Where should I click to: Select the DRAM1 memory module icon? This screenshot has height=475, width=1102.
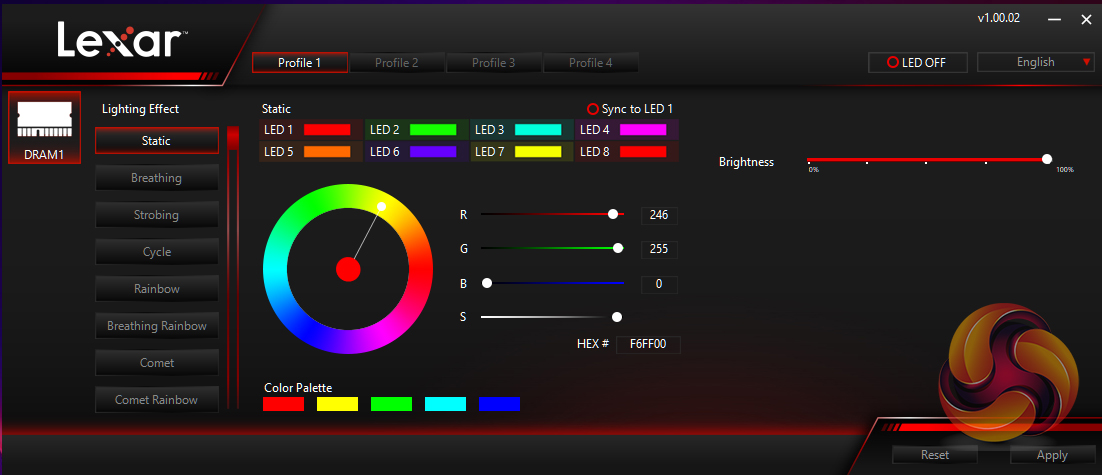[44, 127]
